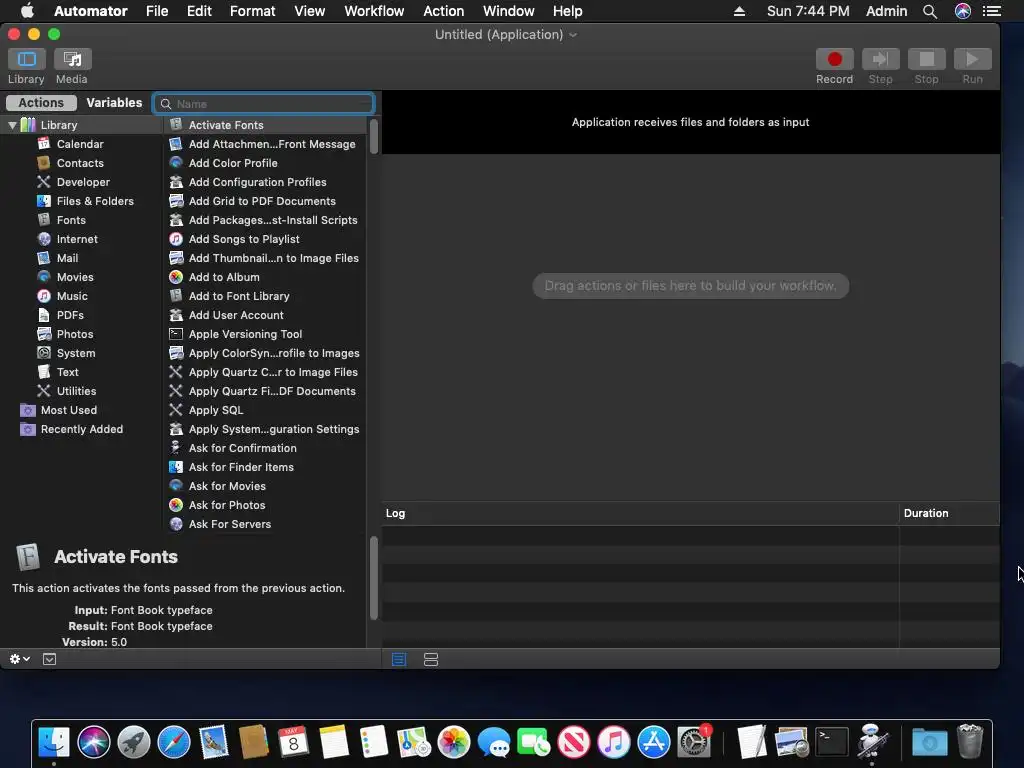The image size is (1024, 768).
Task: Open the Workflow menu
Action: pos(374,11)
